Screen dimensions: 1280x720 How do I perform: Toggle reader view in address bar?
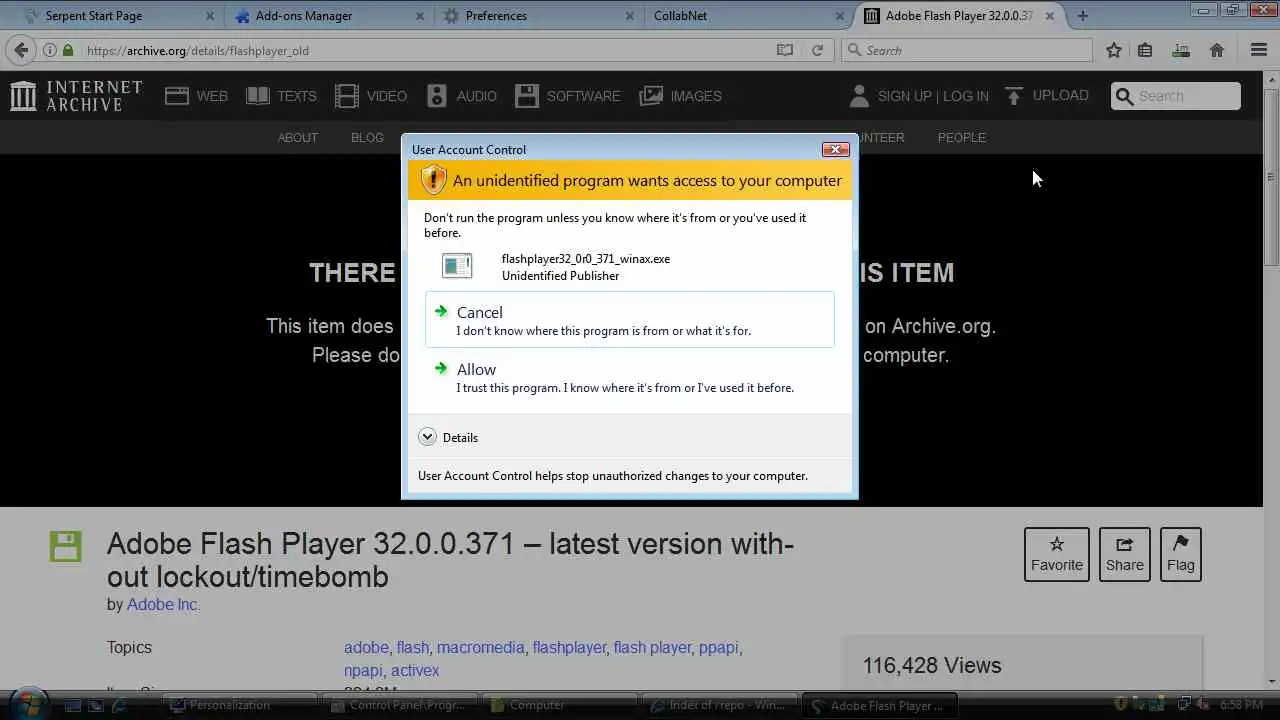tap(785, 50)
